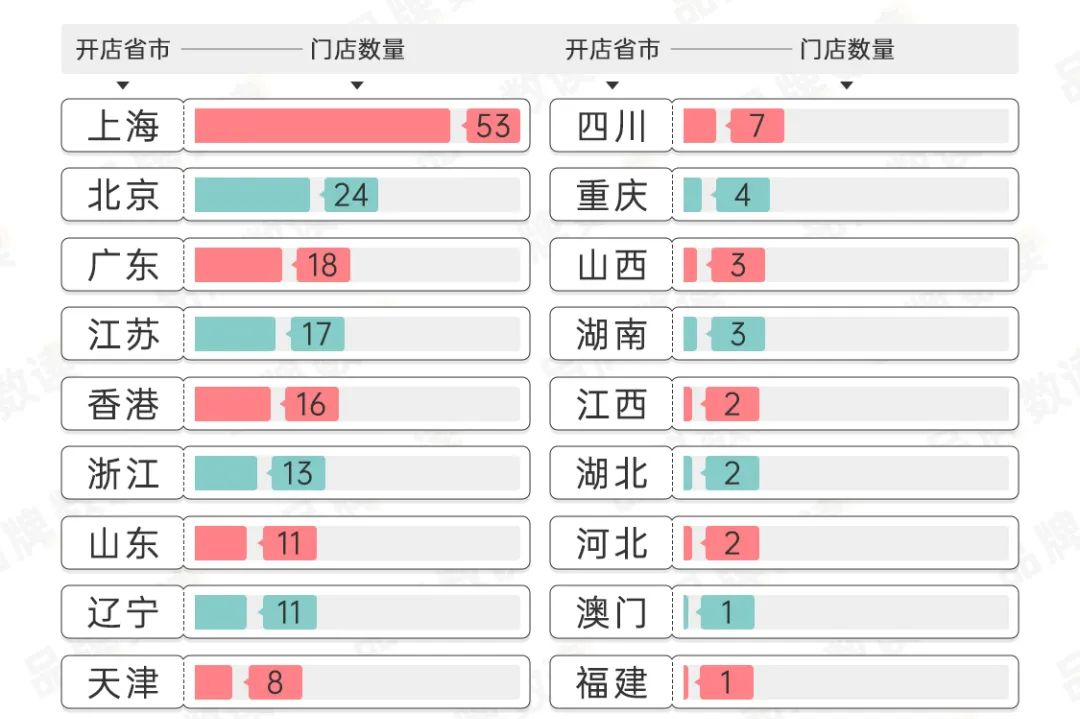This screenshot has width=1080, height=719.
Task: Click the arrow under left 门店数量 header
Action: (357, 85)
